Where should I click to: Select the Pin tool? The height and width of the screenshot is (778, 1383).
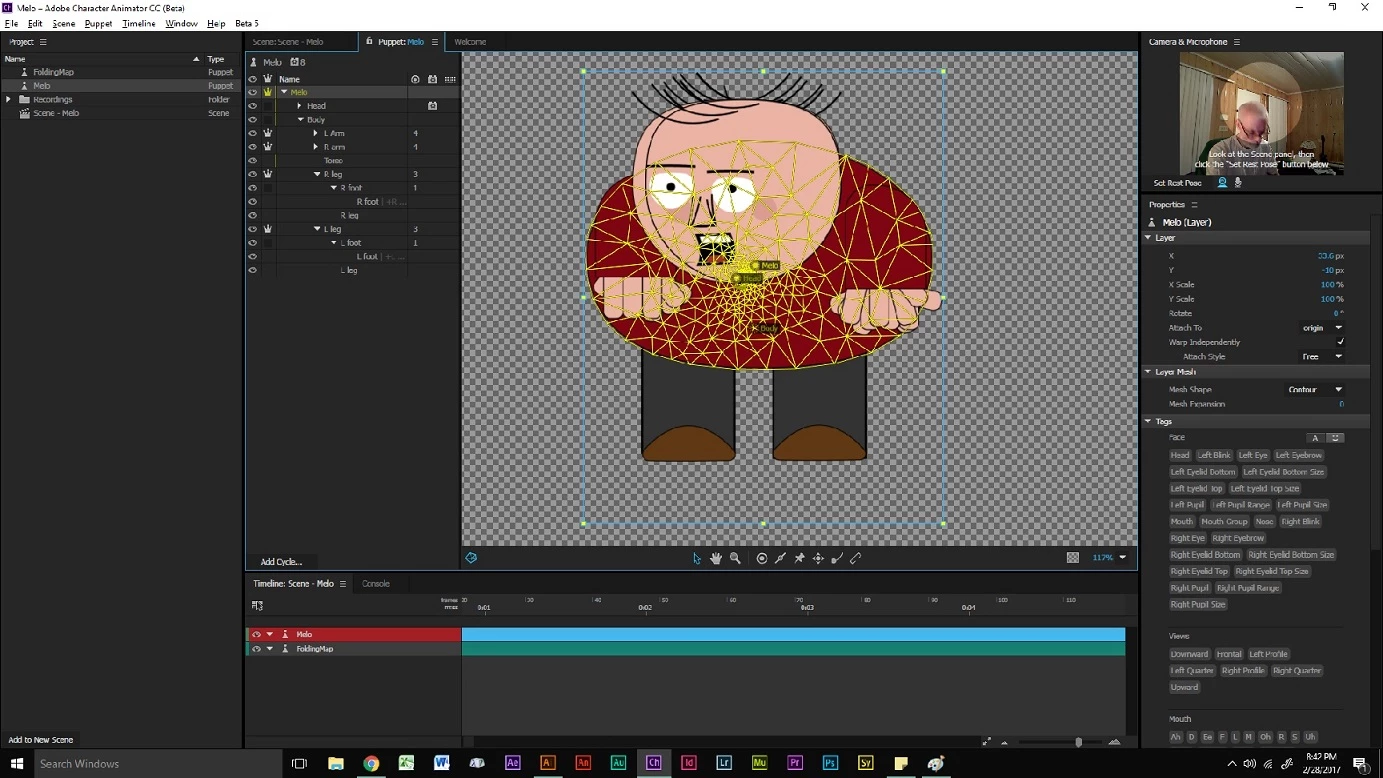(x=799, y=558)
